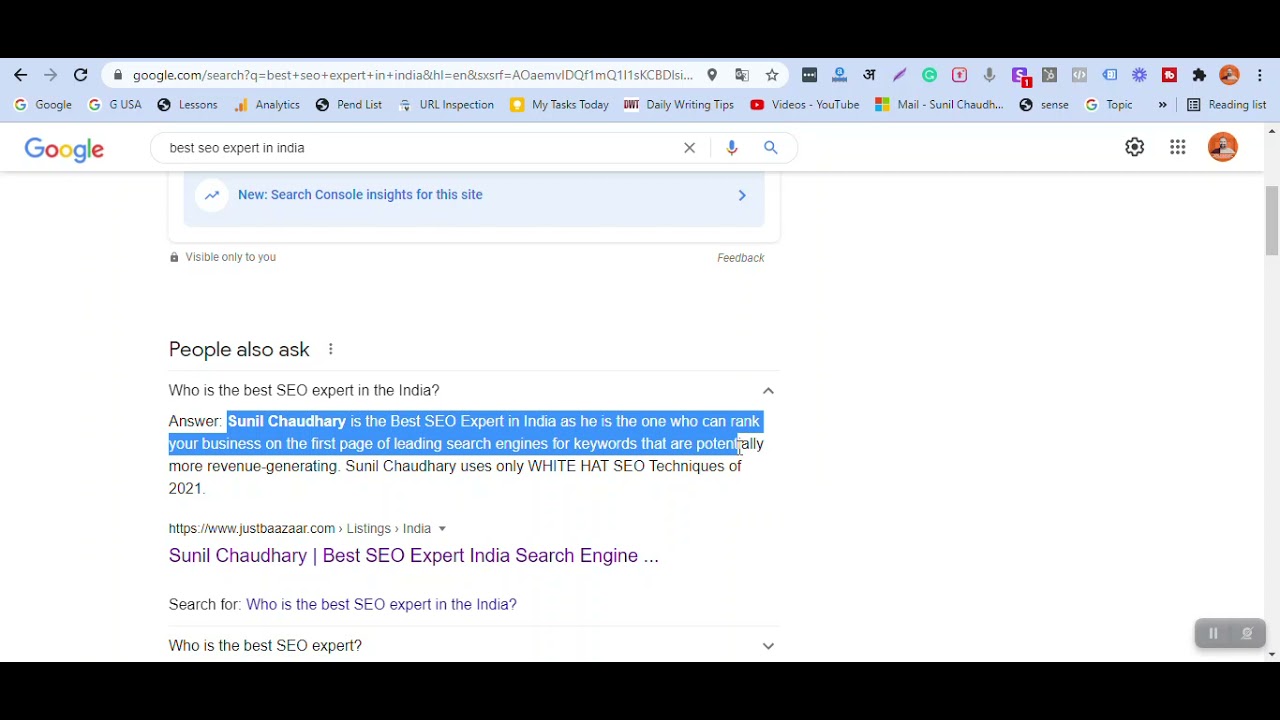Open Videos - YouTube bookmark
This screenshot has width=1280, height=720.
pos(805,105)
